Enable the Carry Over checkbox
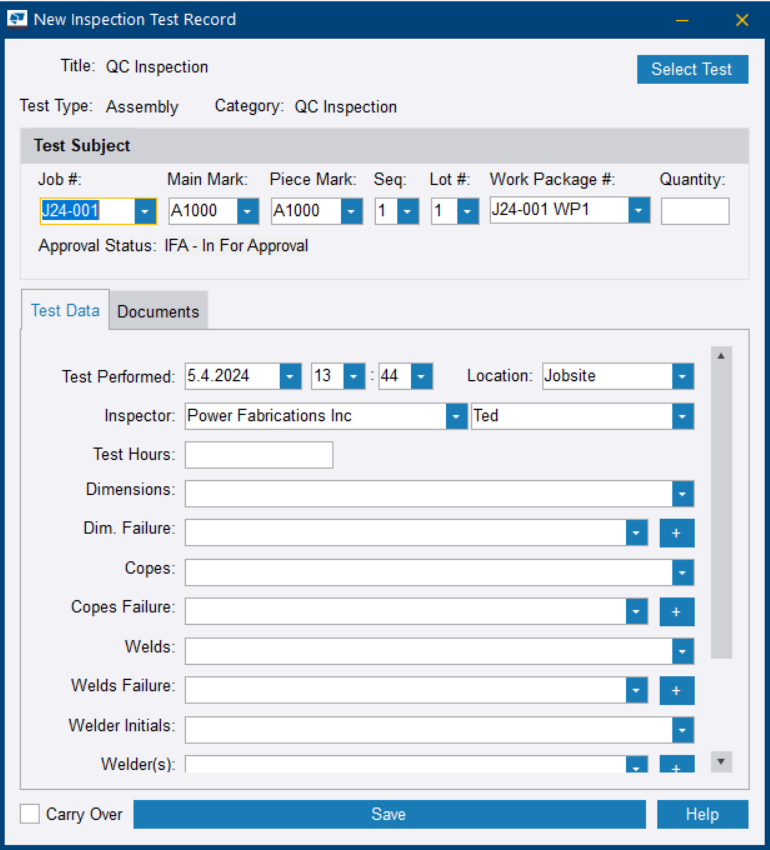This screenshot has width=770, height=850. coord(31,814)
